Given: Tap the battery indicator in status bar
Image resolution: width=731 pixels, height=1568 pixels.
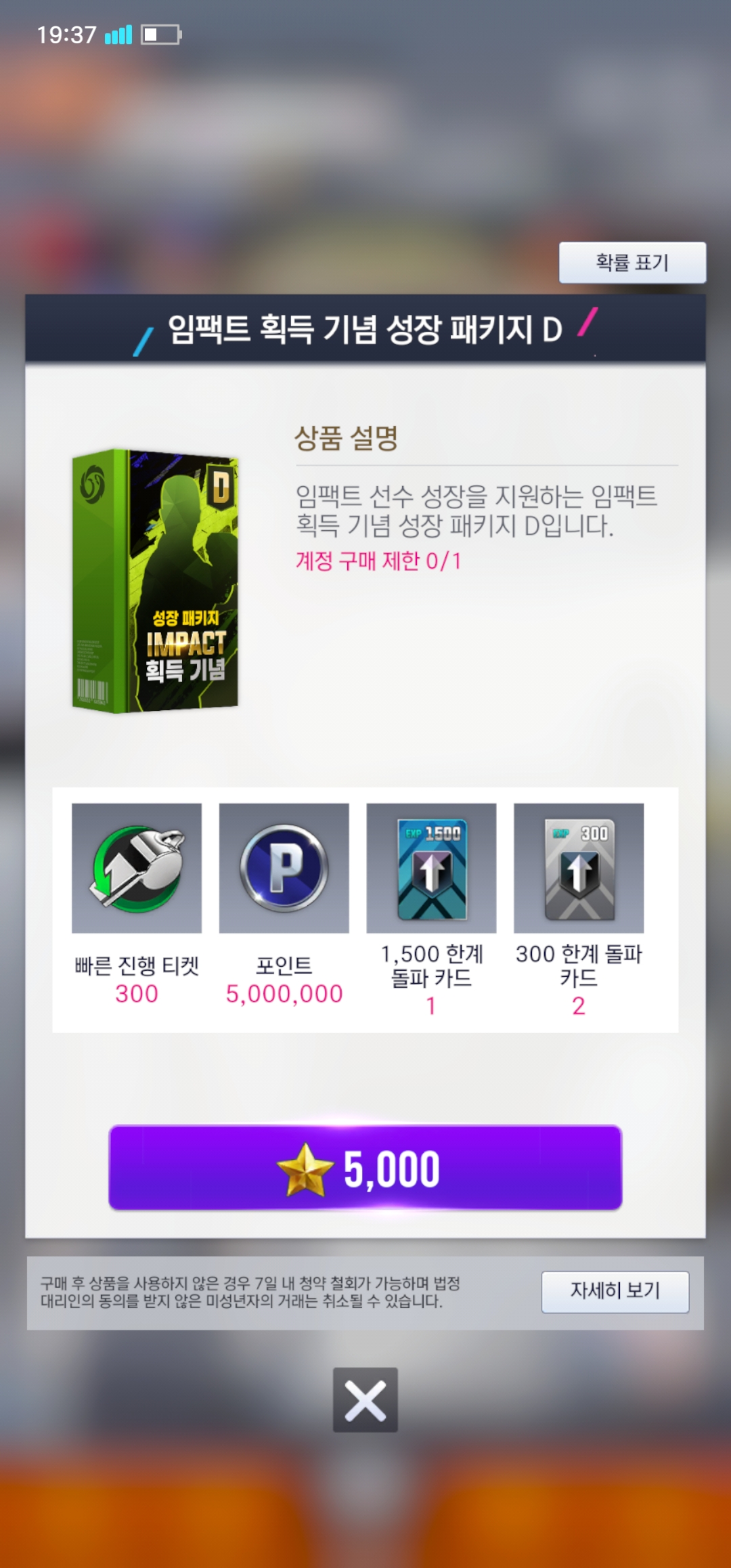Looking at the screenshot, I should click(x=161, y=35).
